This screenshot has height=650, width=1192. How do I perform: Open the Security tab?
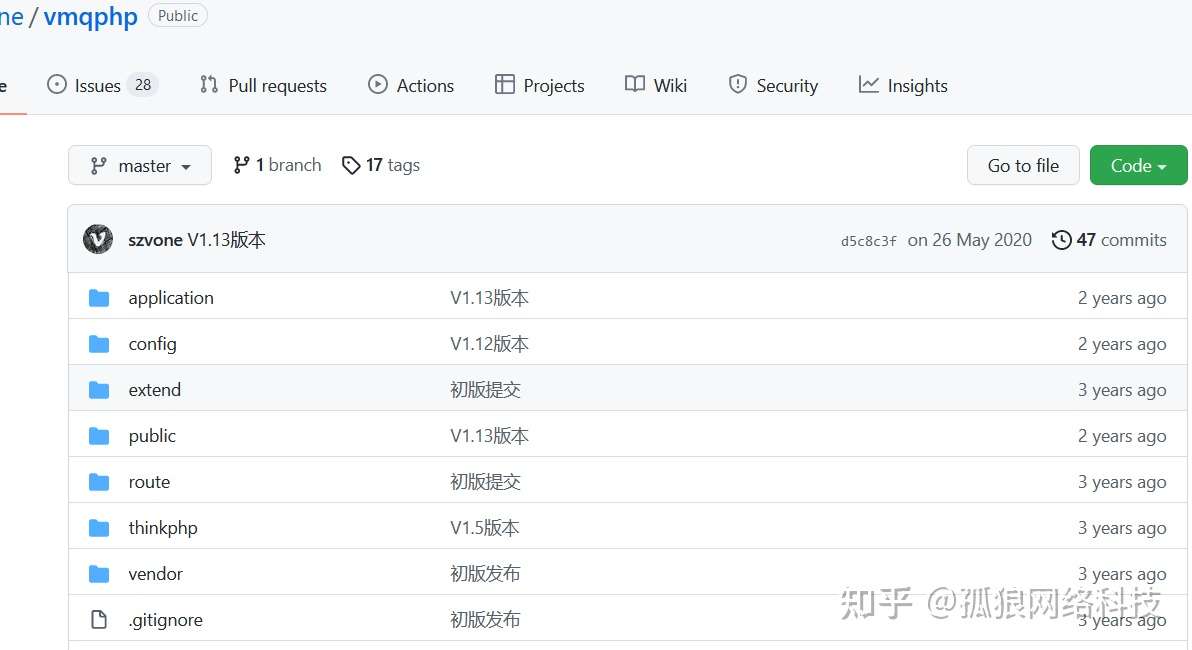(773, 85)
